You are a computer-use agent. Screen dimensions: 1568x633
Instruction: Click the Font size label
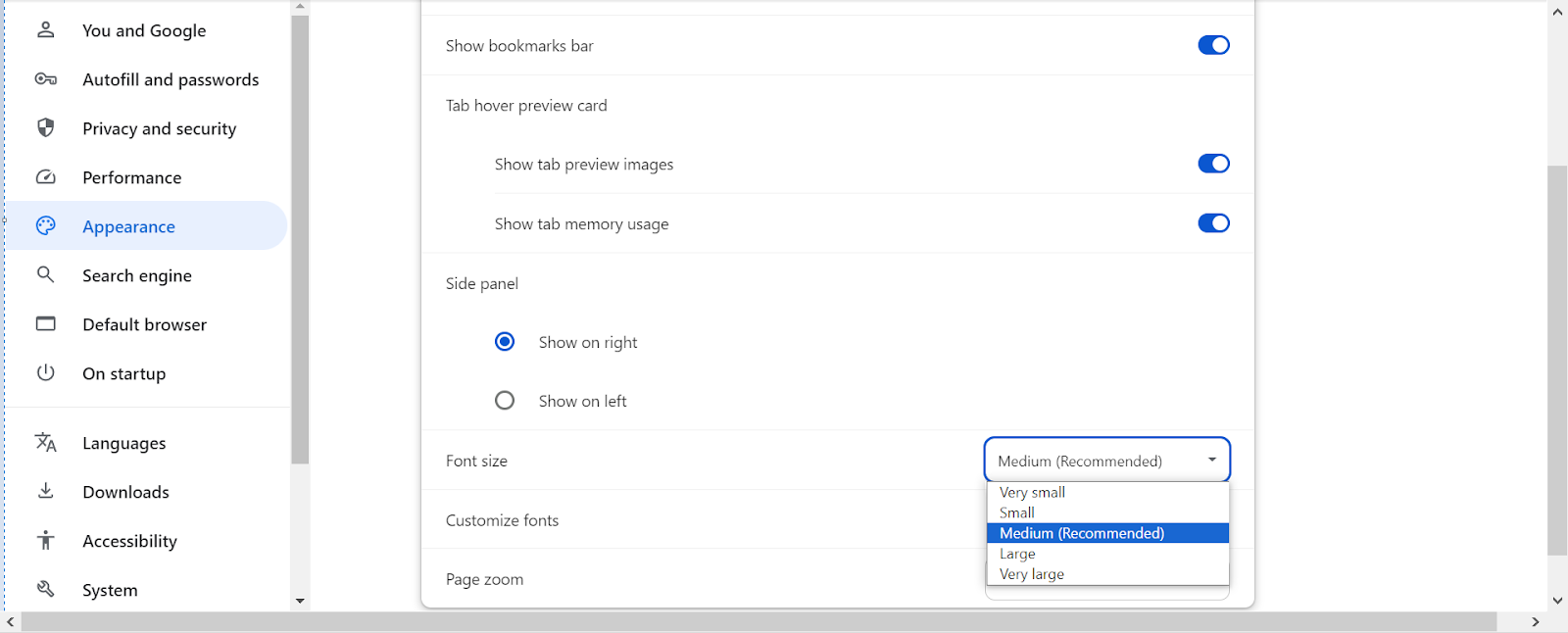click(476, 461)
